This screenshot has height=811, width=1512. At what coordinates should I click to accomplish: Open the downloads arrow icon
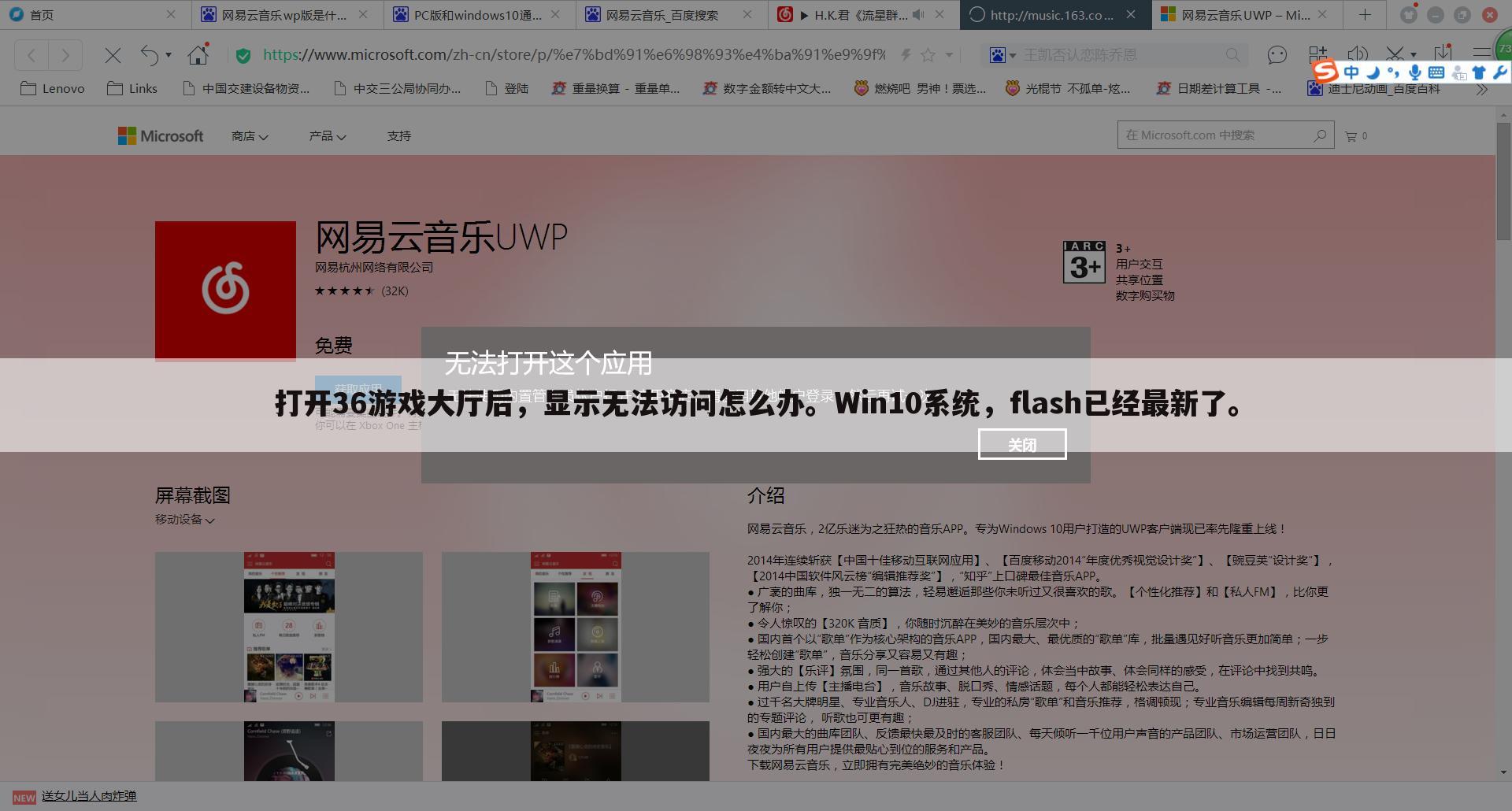coord(1443,54)
